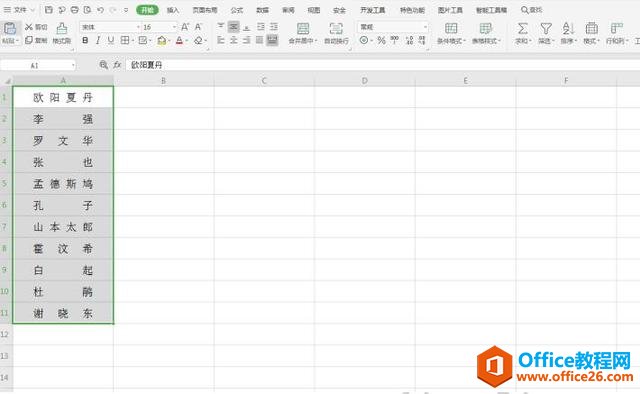Decrease font size with smaller A icon
640x394 pixels.
(198, 27)
